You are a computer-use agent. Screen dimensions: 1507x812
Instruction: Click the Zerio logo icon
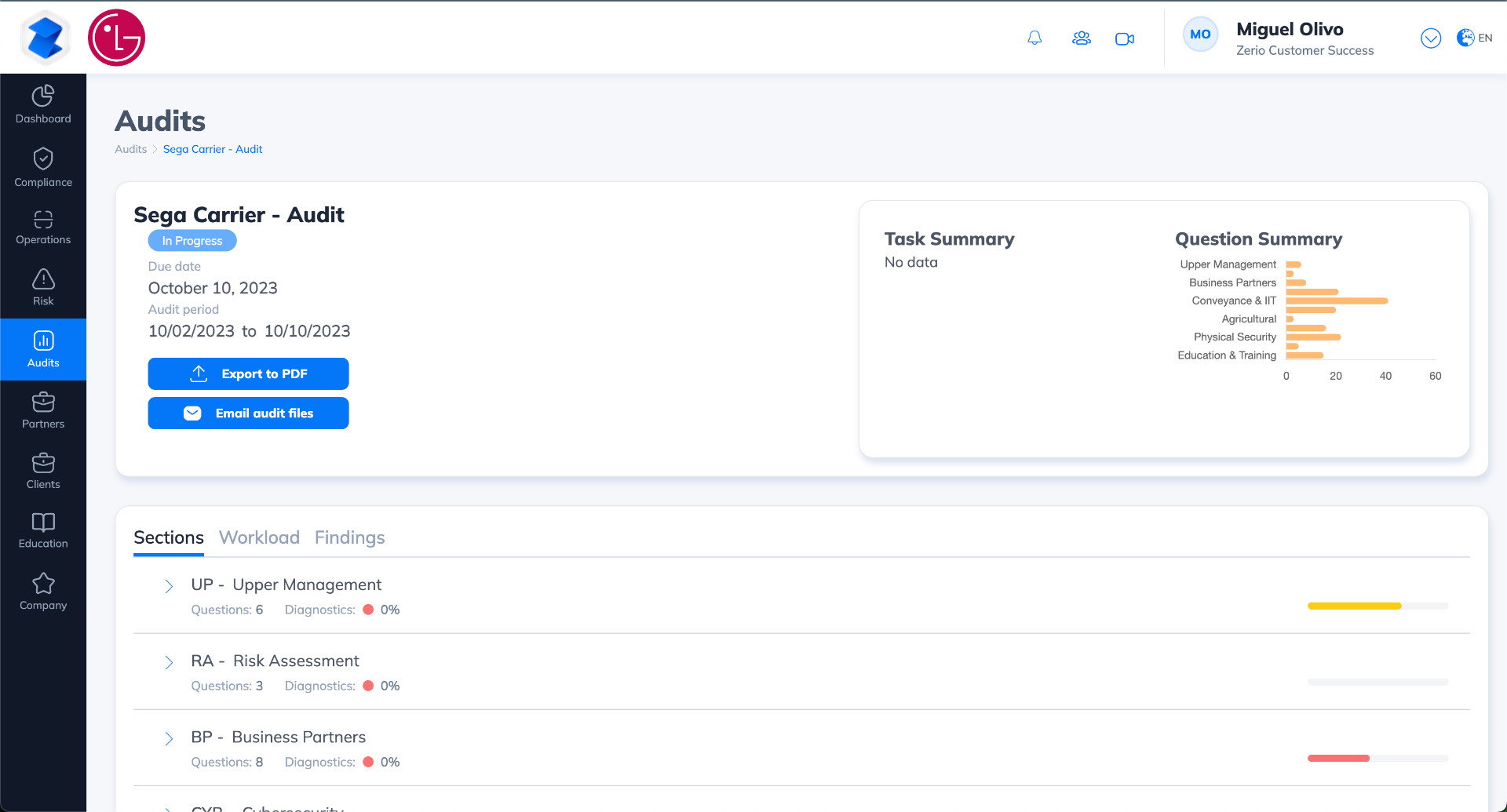pos(45,38)
